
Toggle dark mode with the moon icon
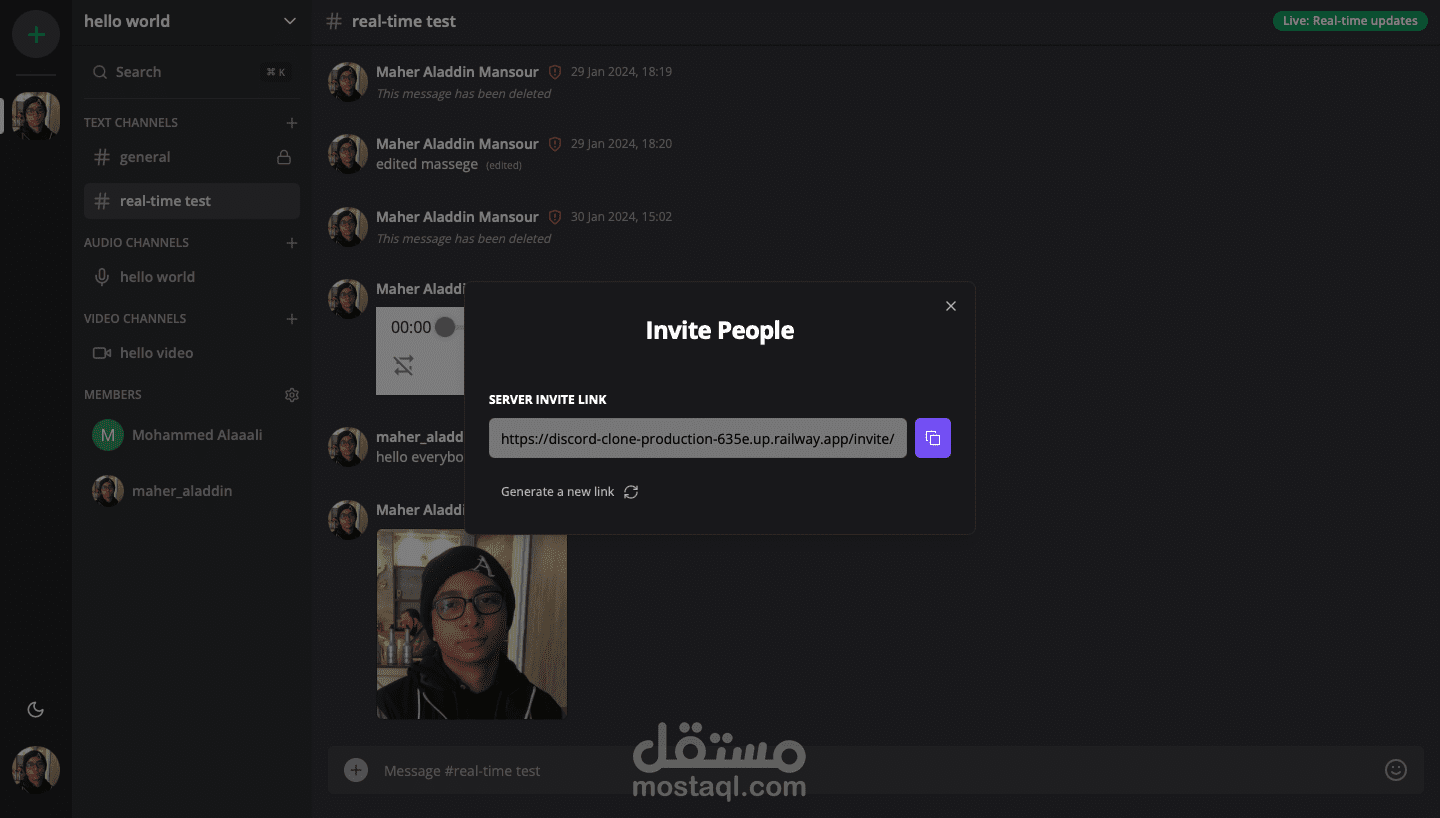point(36,710)
